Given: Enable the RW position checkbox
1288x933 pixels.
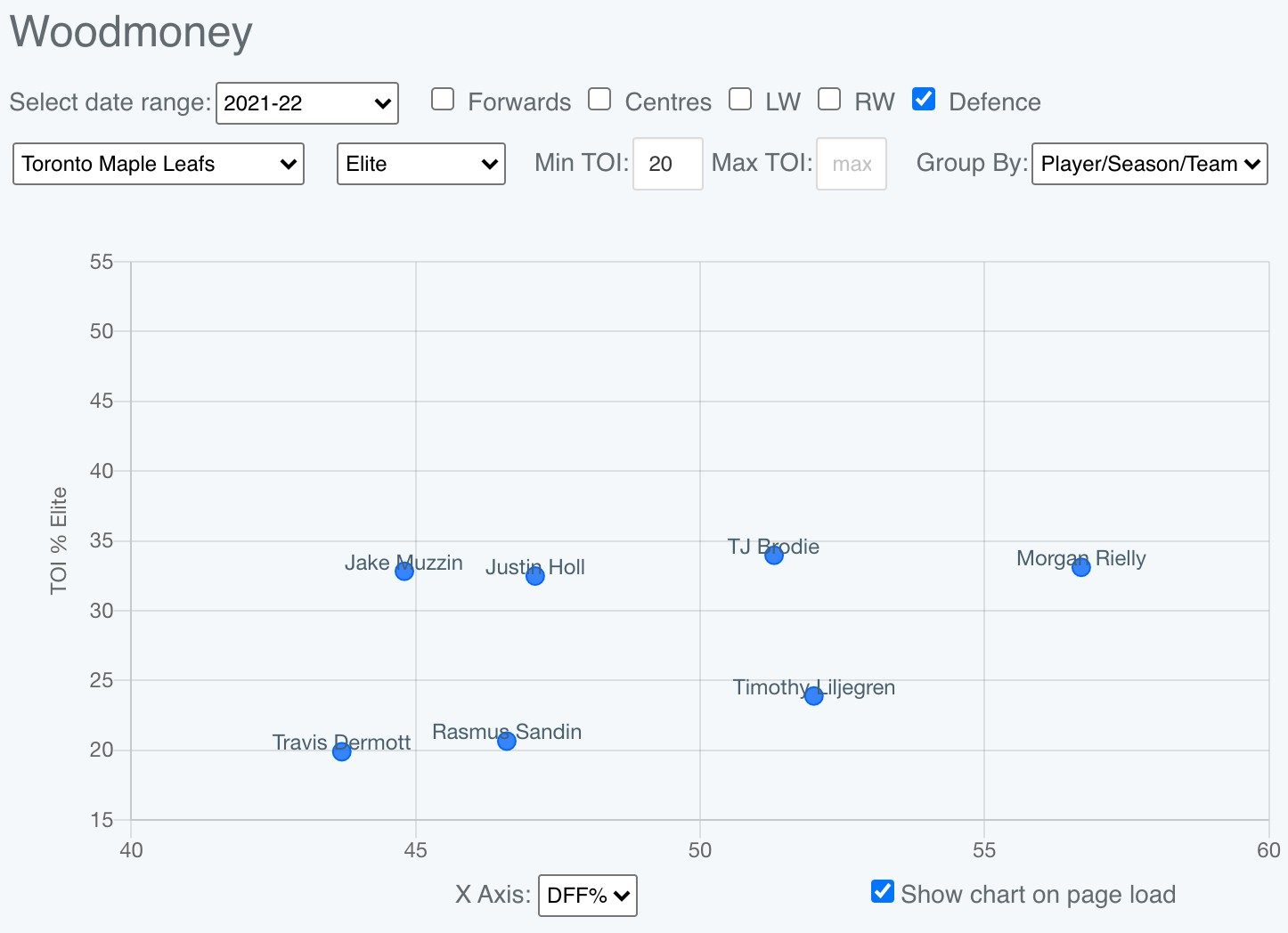Looking at the screenshot, I should 829,99.
